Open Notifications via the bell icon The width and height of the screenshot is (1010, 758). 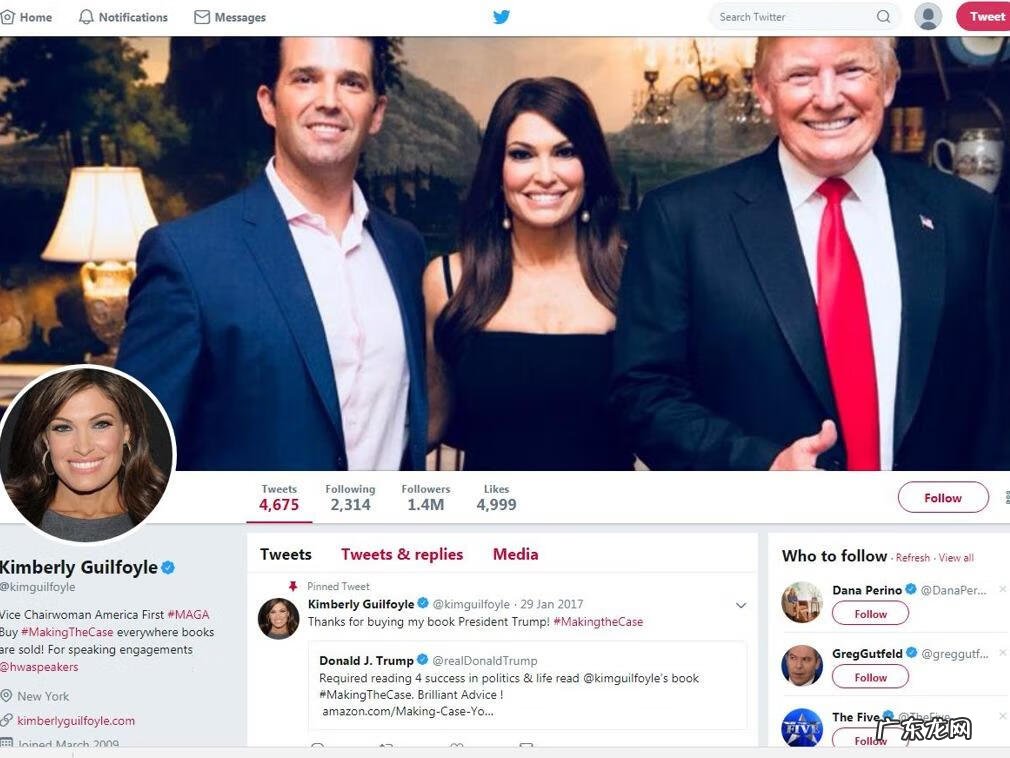tap(86, 17)
